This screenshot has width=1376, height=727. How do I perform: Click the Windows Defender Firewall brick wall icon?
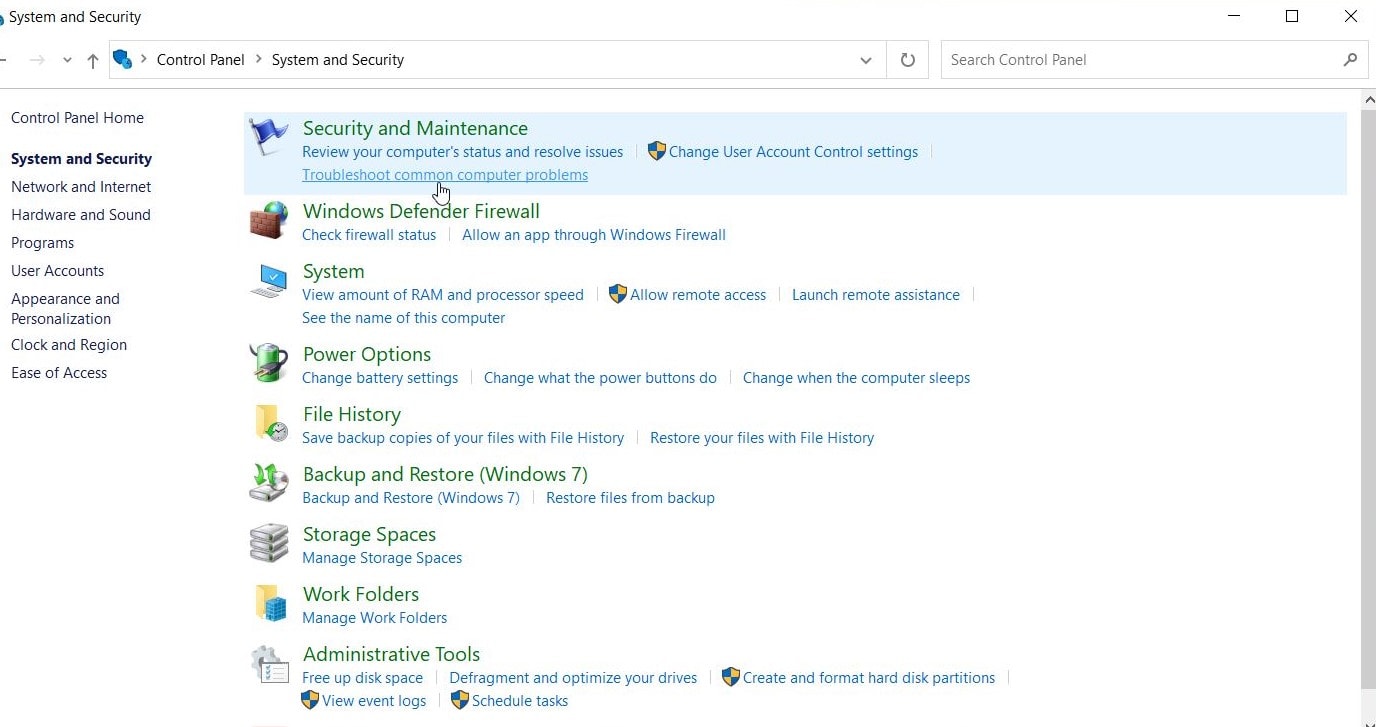coord(268,221)
